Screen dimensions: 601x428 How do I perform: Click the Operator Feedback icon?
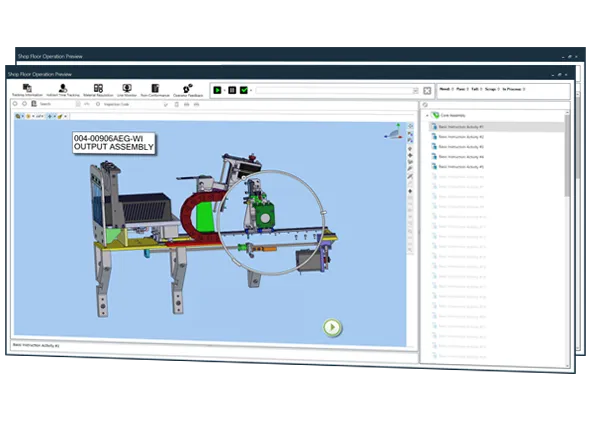[x=187, y=90]
